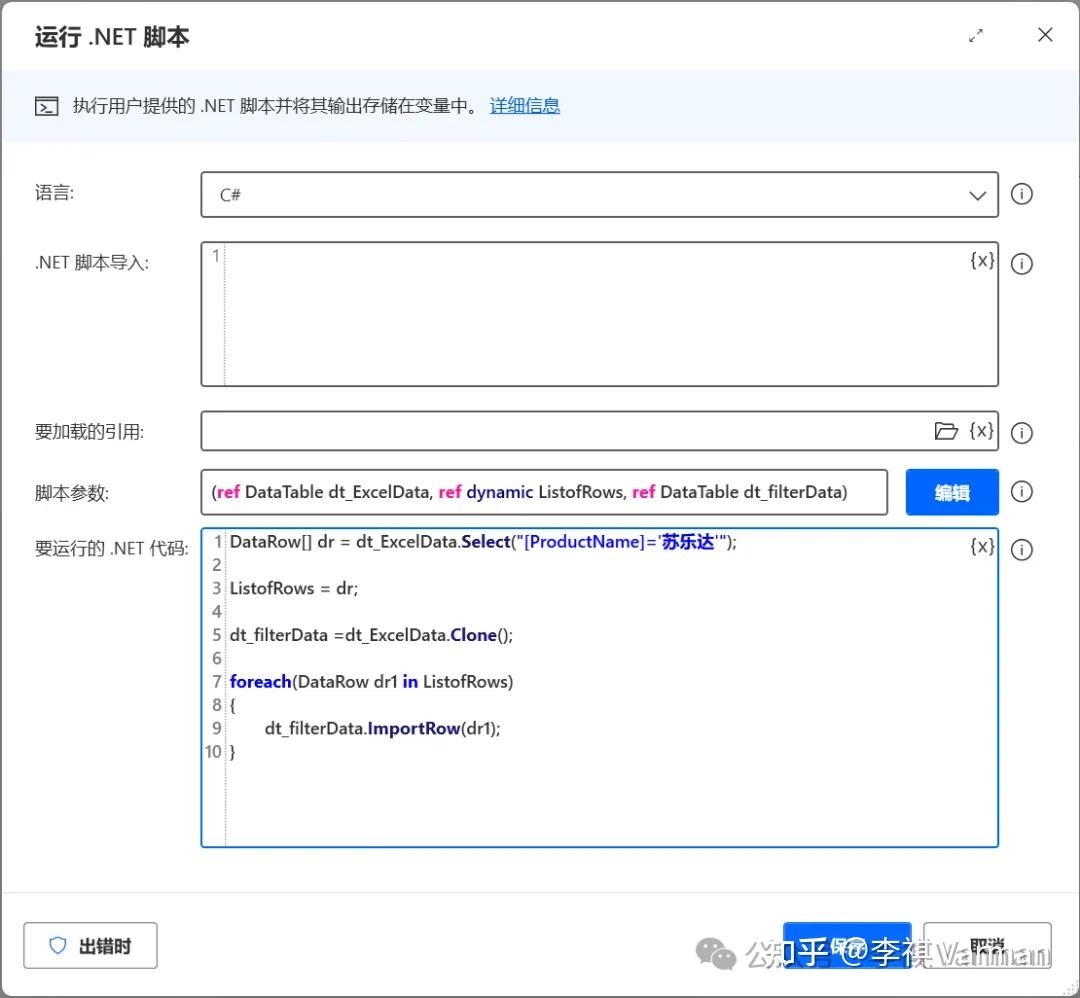Click the folder browse icon for 要加载的引用
This screenshot has height=998, width=1080.
pos(947,430)
